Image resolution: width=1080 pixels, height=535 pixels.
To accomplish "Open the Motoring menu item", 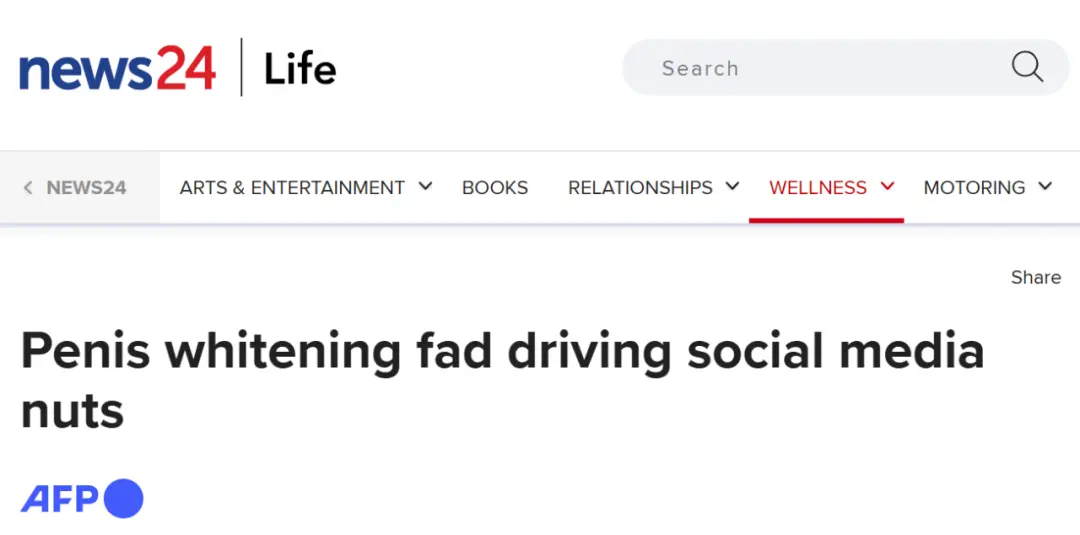I will tap(974, 188).
